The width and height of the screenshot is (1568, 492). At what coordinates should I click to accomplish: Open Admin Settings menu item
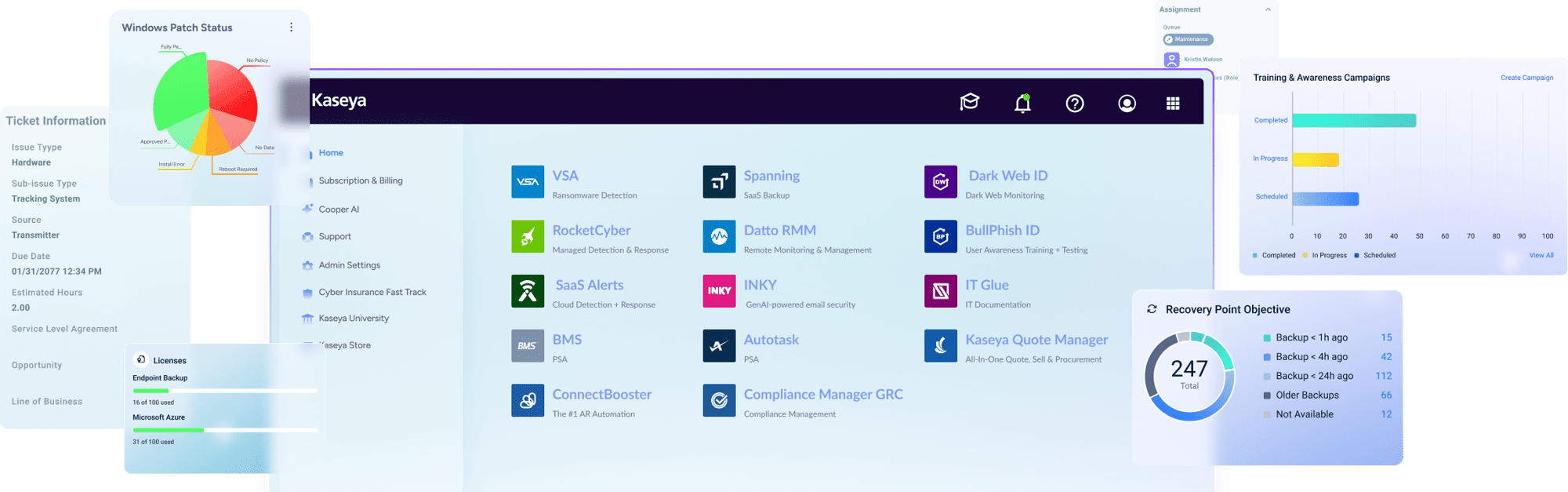point(350,265)
